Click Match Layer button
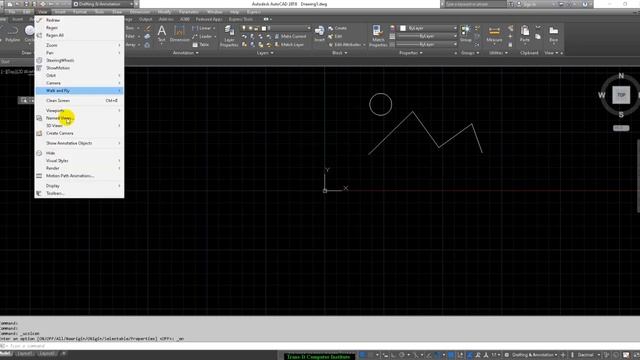Viewport: 640px width, 360px height. pos(289,44)
